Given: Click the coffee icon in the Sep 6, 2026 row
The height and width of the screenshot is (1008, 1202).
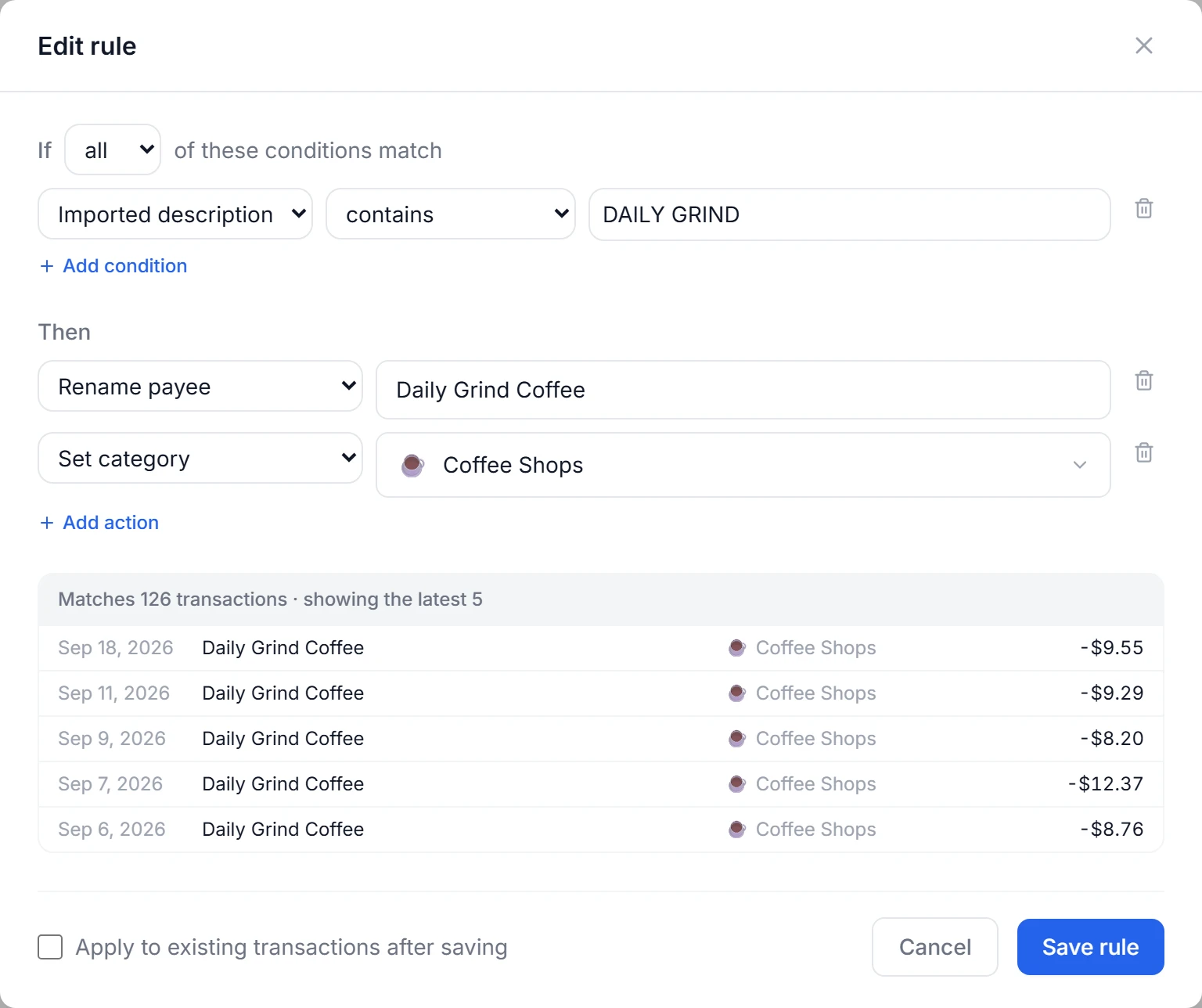Looking at the screenshot, I should pos(736,830).
